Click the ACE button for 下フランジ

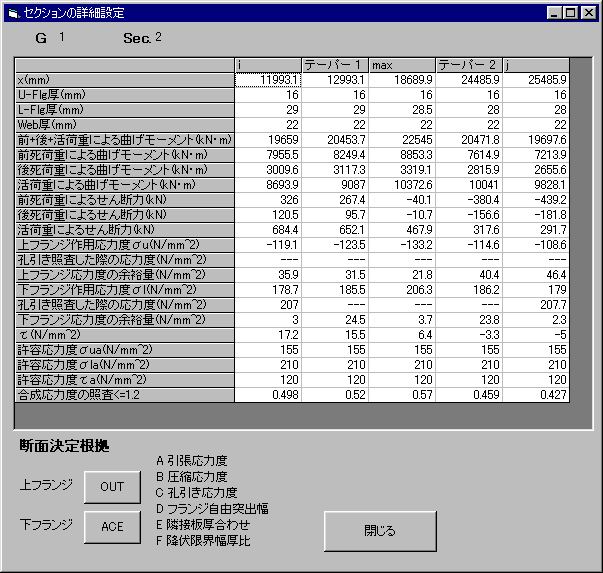coord(112,527)
